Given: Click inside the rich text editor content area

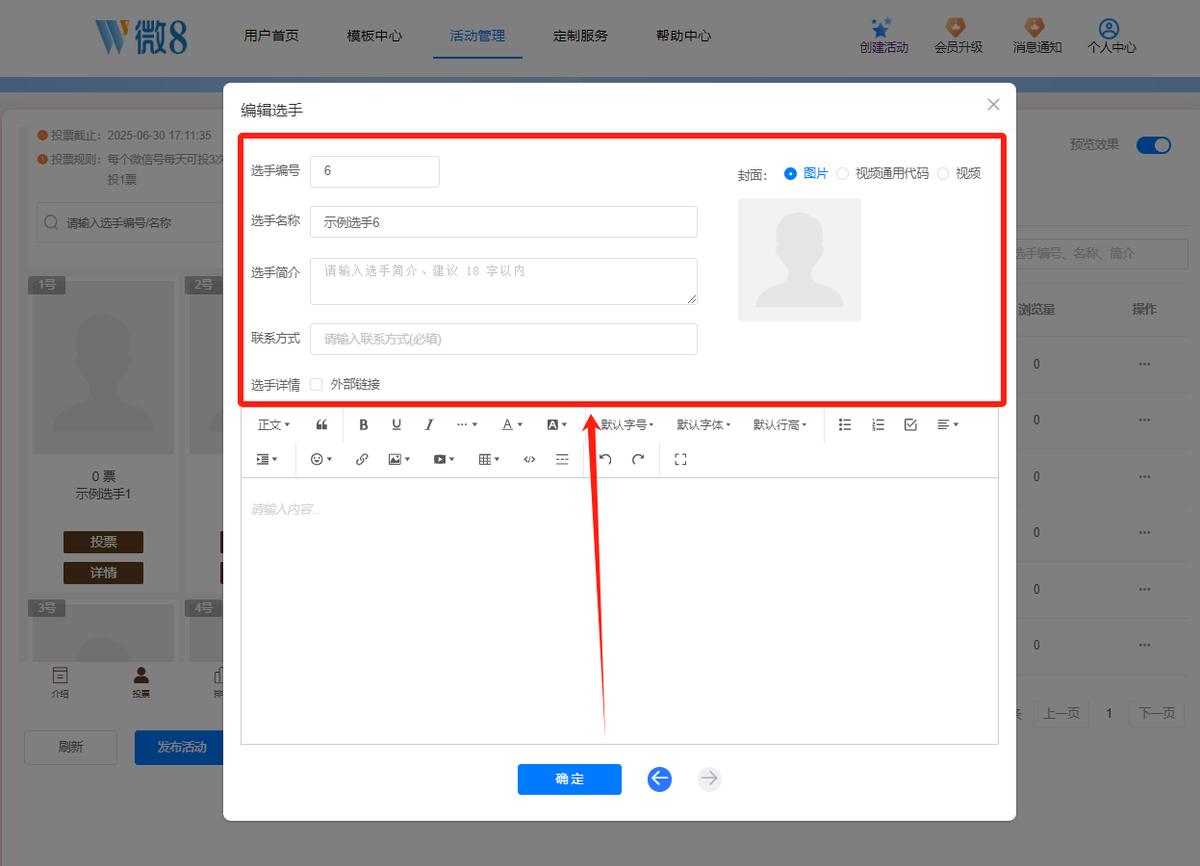Looking at the screenshot, I should coord(619,610).
